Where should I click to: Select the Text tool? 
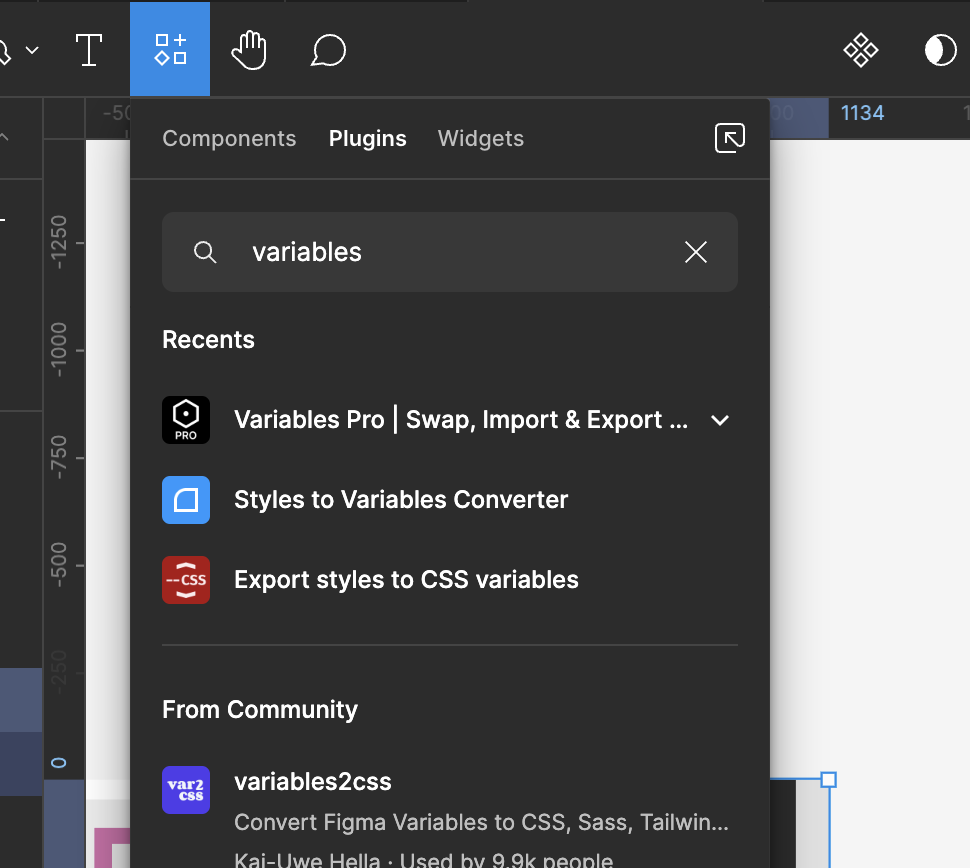pyautogui.click(x=88, y=49)
